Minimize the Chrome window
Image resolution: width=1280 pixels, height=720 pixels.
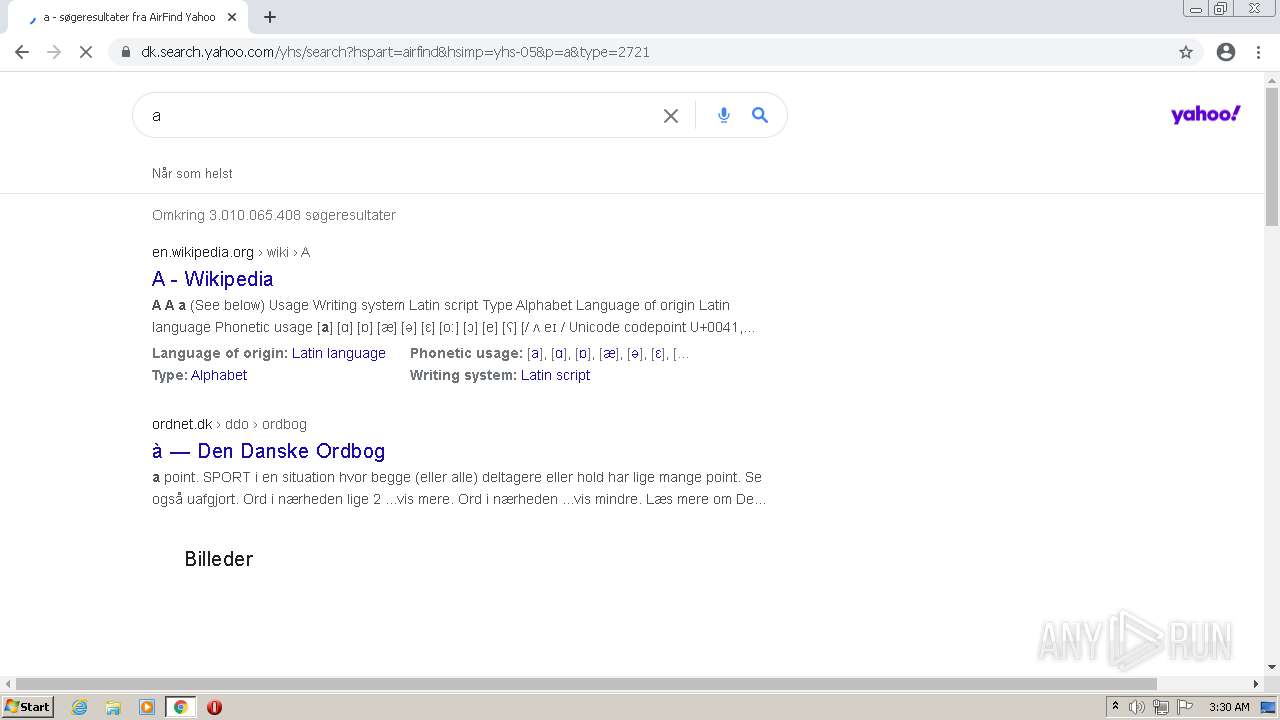click(x=1196, y=9)
